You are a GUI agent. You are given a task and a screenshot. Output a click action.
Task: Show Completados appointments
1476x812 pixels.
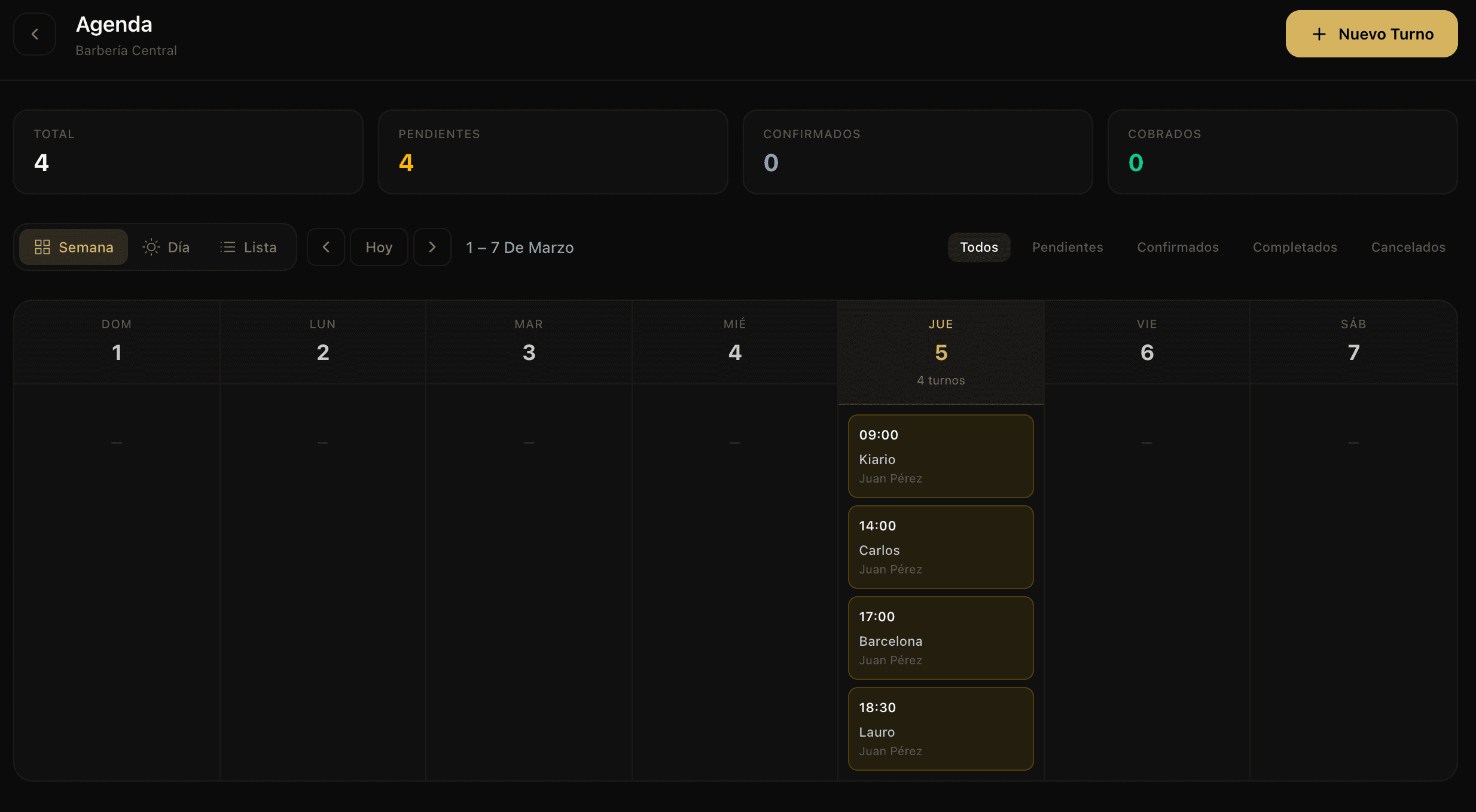(x=1295, y=247)
